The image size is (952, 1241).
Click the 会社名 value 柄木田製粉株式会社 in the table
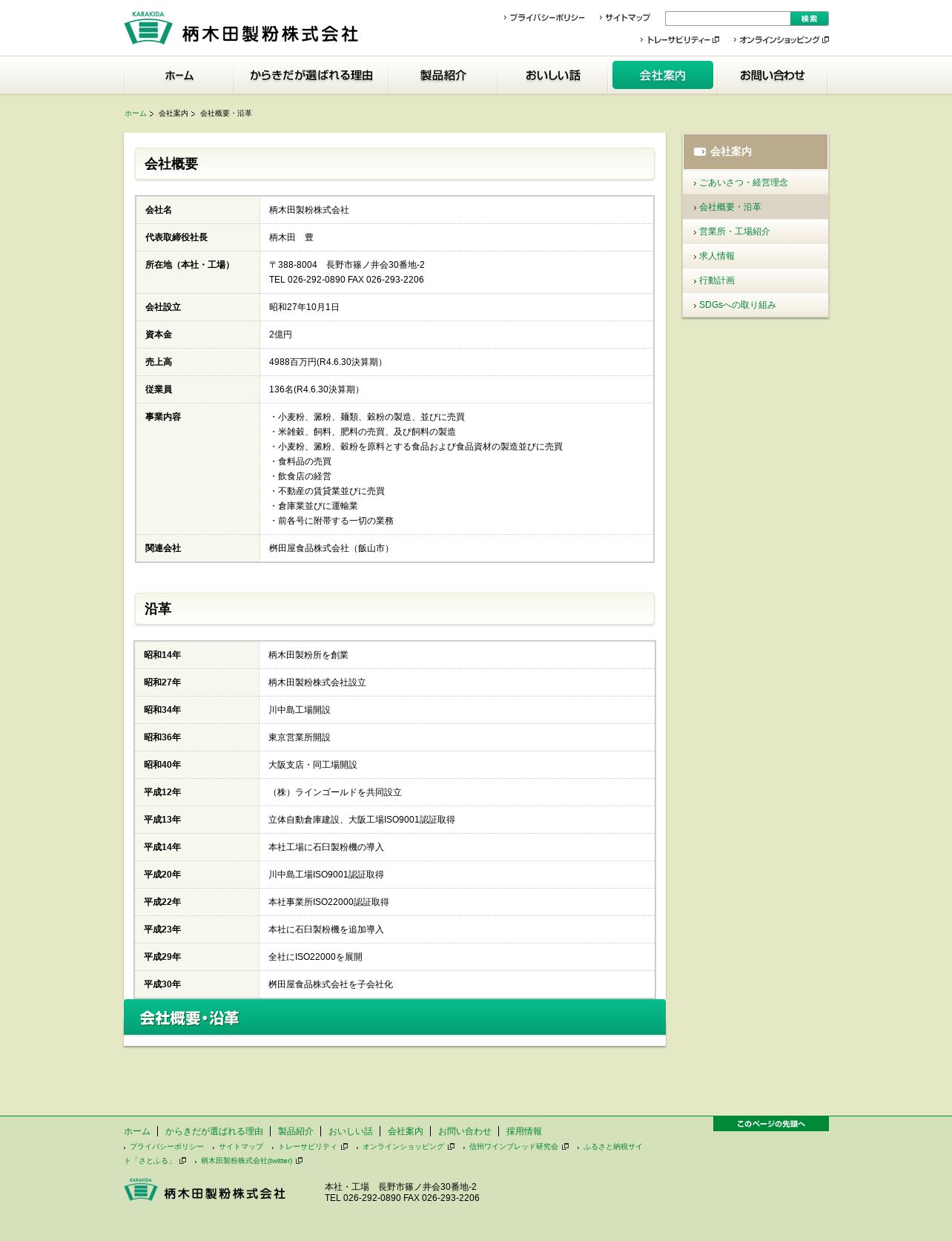point(309,210)
